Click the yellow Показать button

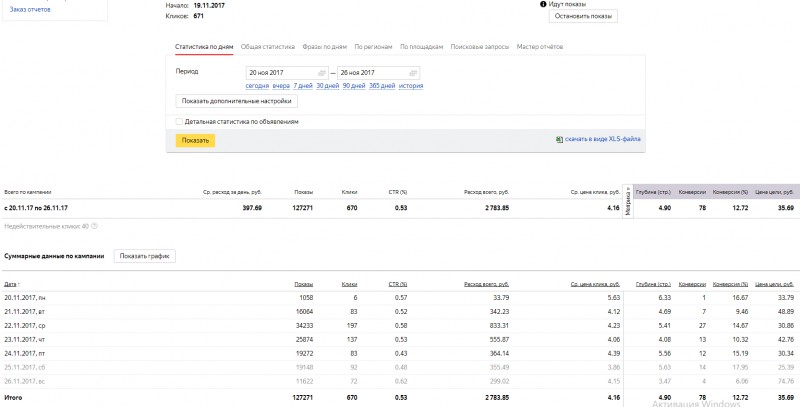point(195,141)
